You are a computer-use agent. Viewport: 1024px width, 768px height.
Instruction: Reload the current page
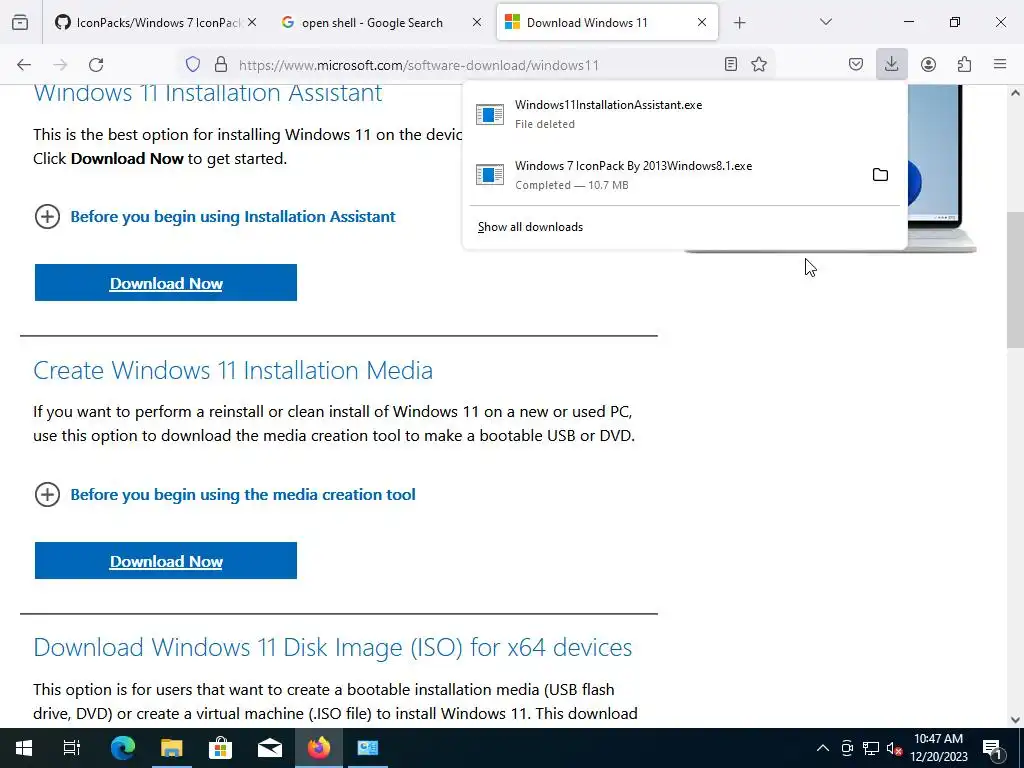pos(96,65)
